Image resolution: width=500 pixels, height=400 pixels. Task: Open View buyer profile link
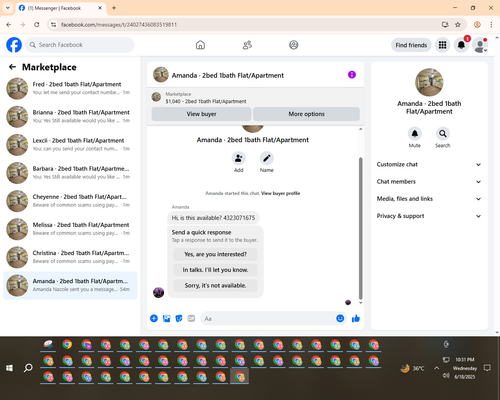(280, 193)
